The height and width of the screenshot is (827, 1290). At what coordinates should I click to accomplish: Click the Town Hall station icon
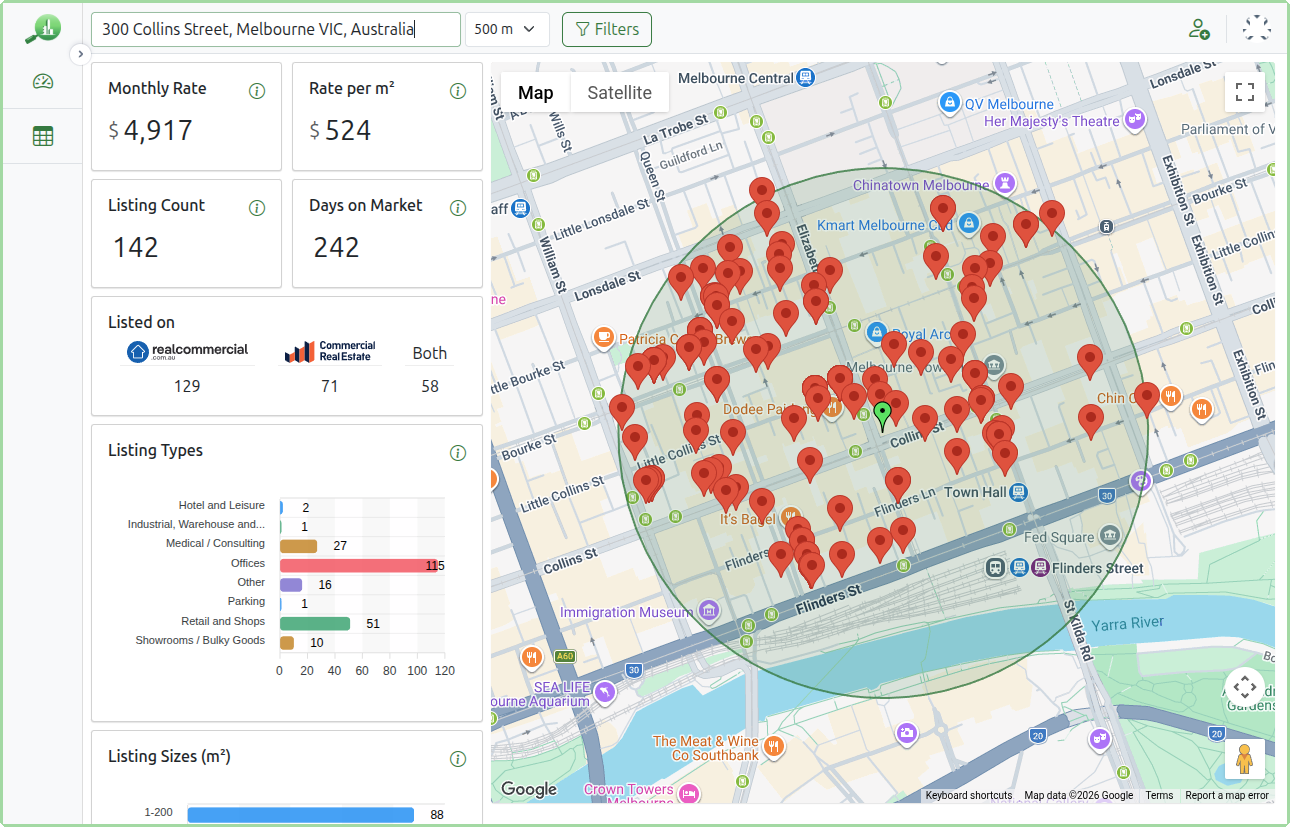tap(1018, 492)
